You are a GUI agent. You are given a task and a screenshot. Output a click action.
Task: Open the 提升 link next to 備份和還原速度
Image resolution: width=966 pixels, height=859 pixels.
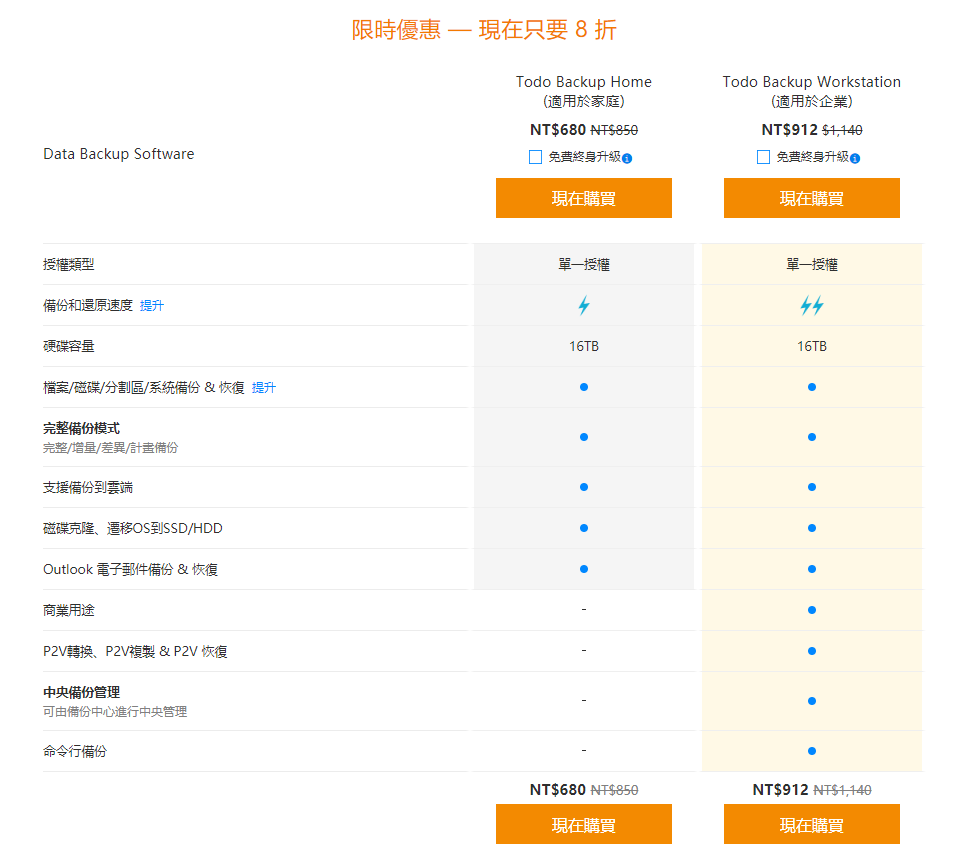(x=152, y=306)
